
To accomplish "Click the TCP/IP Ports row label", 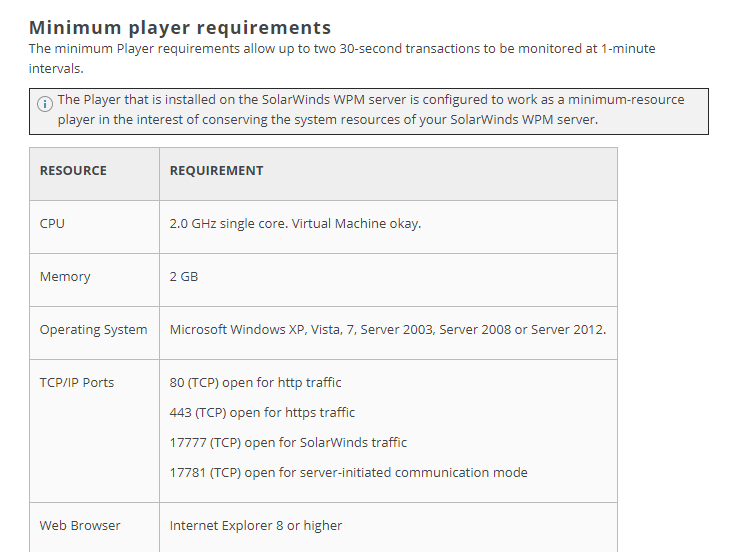I will click(77, 383).
